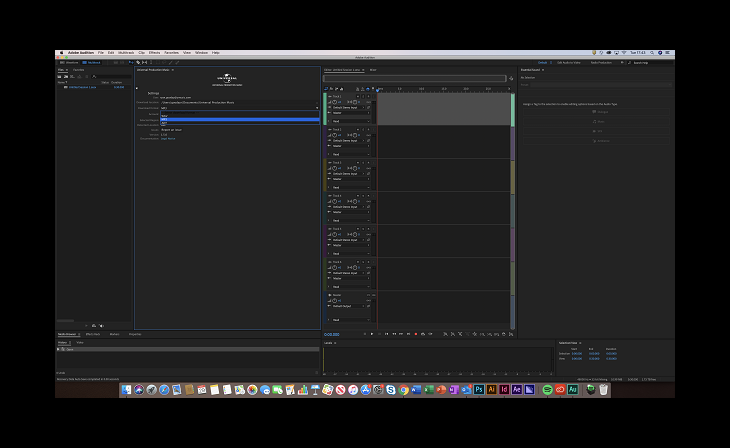Image resolution: width=730 pixels, height=448 pixels.
Task: Open the Effects menu
Action: pyautogui.click(x=155, y=52)
